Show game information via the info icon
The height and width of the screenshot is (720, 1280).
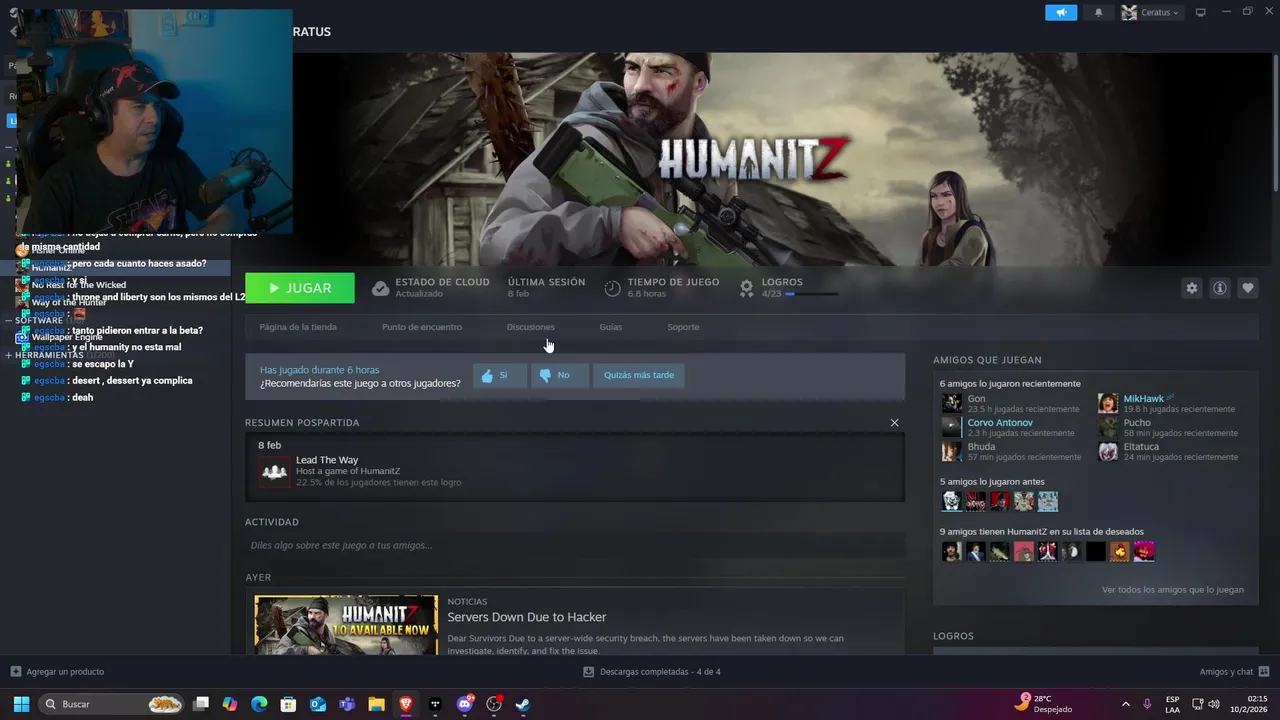1219,288
